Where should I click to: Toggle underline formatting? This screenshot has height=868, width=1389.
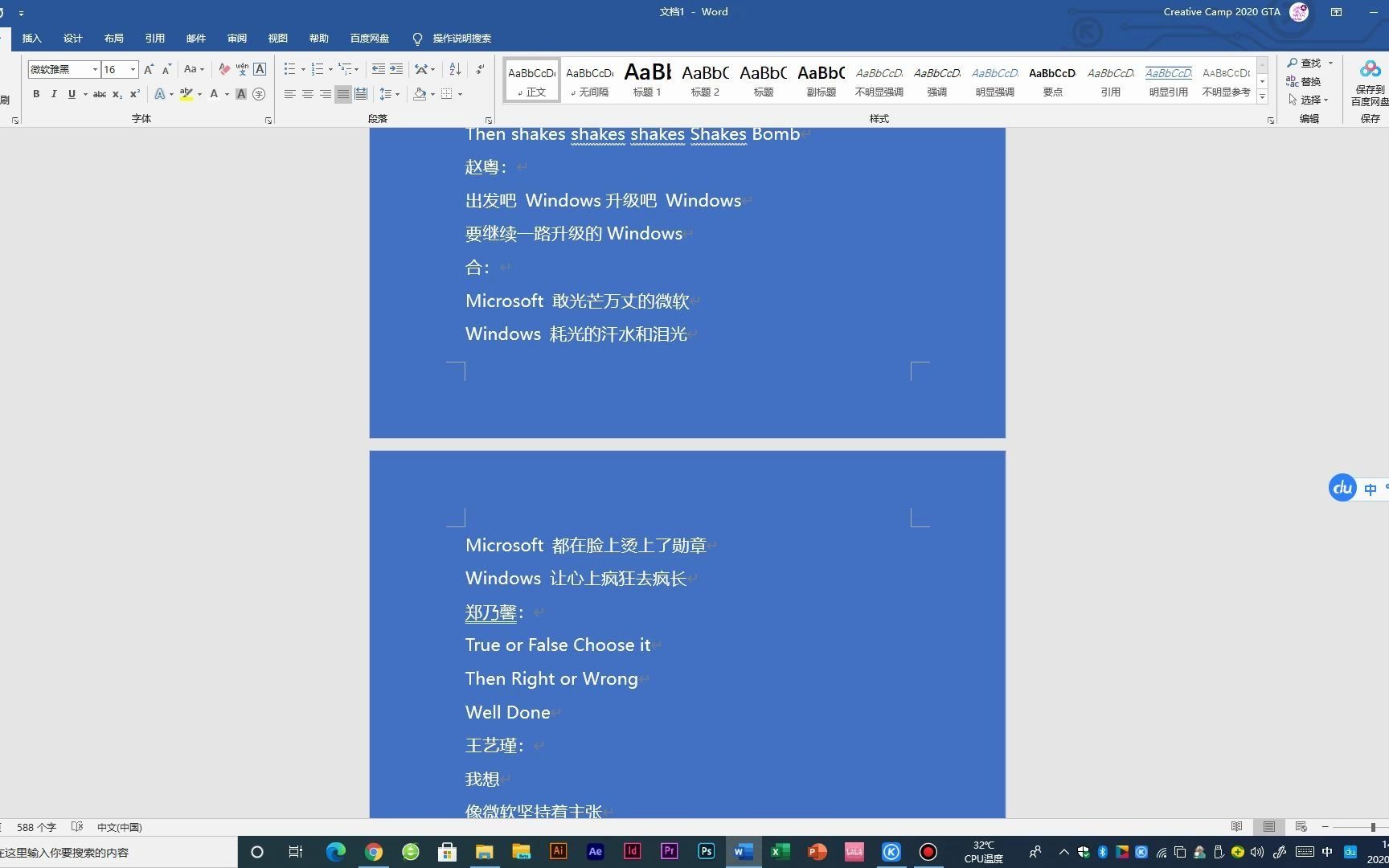pyautogui.click(x=72, y=94)
